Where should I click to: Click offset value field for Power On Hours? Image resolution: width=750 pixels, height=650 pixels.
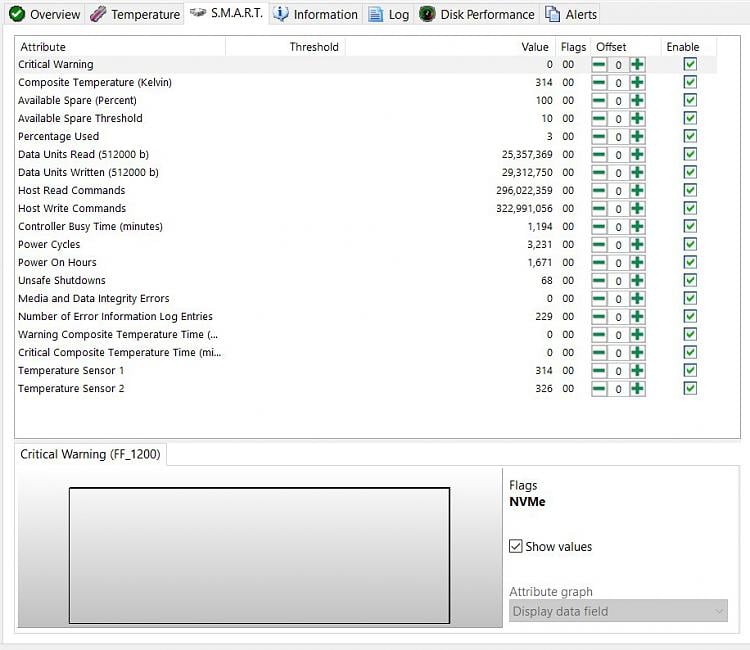[618, 263]
